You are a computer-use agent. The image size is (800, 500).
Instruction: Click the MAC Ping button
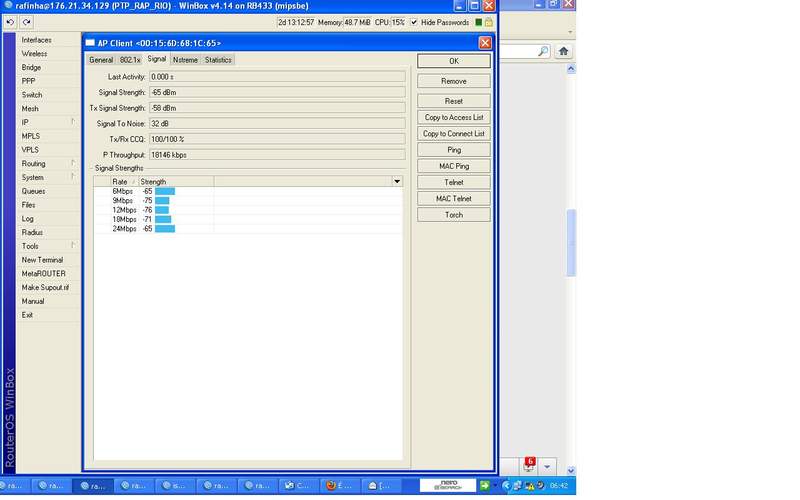tap(454, 166)
